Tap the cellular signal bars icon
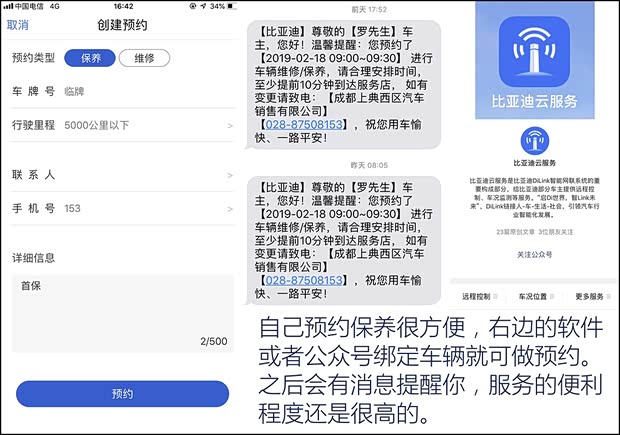The image size is (620, 435). point(8,6)
